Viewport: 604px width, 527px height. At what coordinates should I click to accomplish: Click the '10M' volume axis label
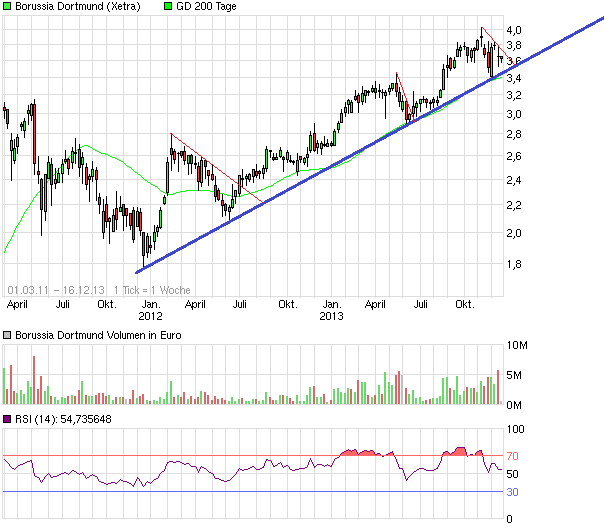517,345
